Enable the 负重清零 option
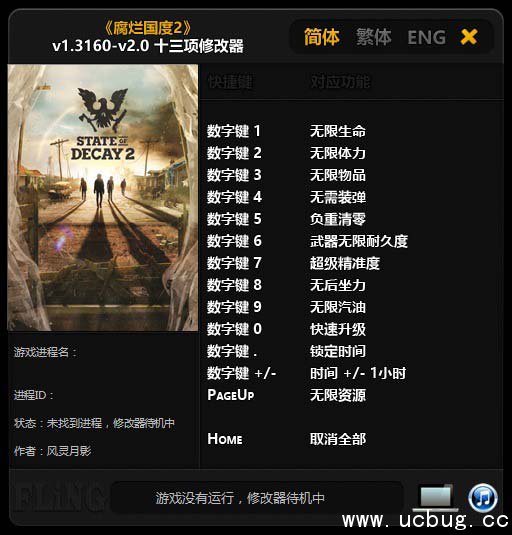Image resolution: width=512 pixels, height=535 pixels. click(338, 219)
